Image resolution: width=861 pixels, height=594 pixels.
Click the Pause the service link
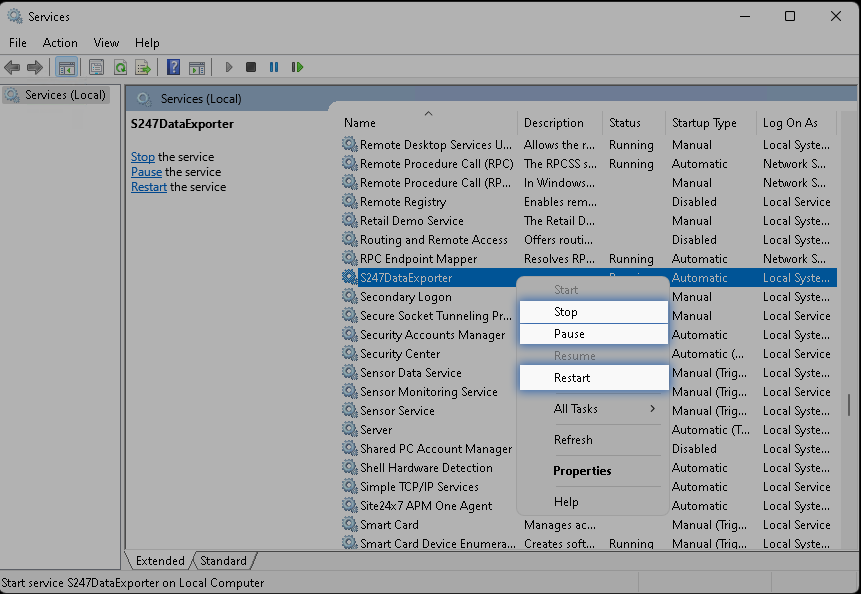click(x=146, y=171)
